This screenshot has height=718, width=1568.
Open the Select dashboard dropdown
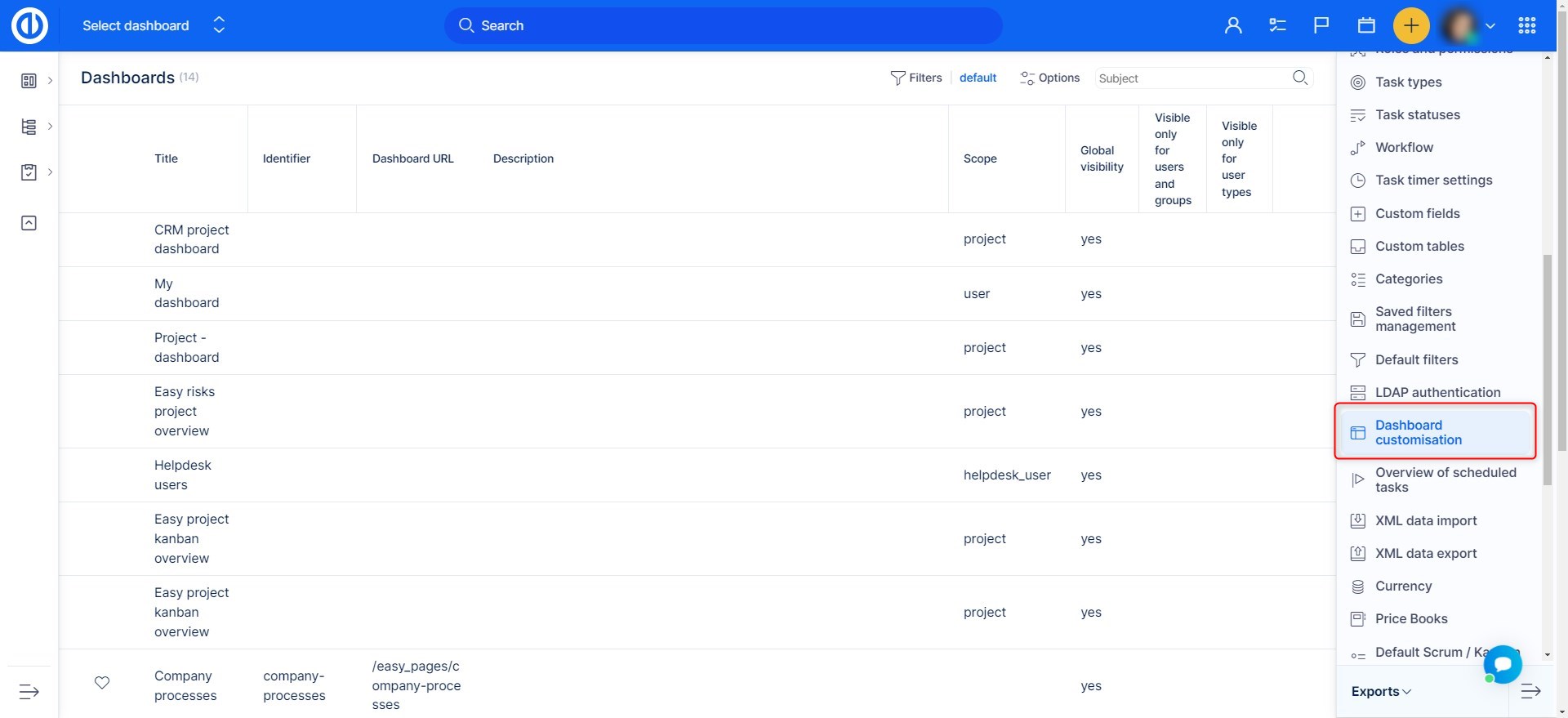coord(153,25)
